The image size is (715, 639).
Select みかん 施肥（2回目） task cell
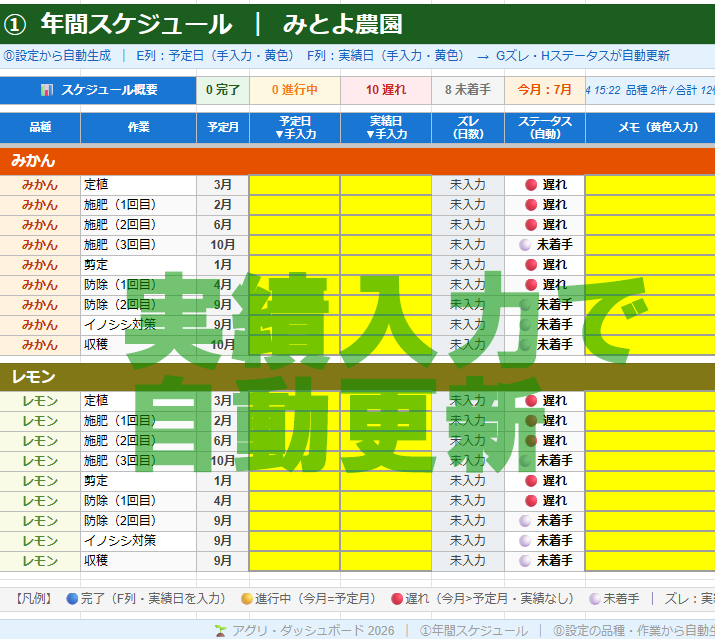tap(139, 225)
